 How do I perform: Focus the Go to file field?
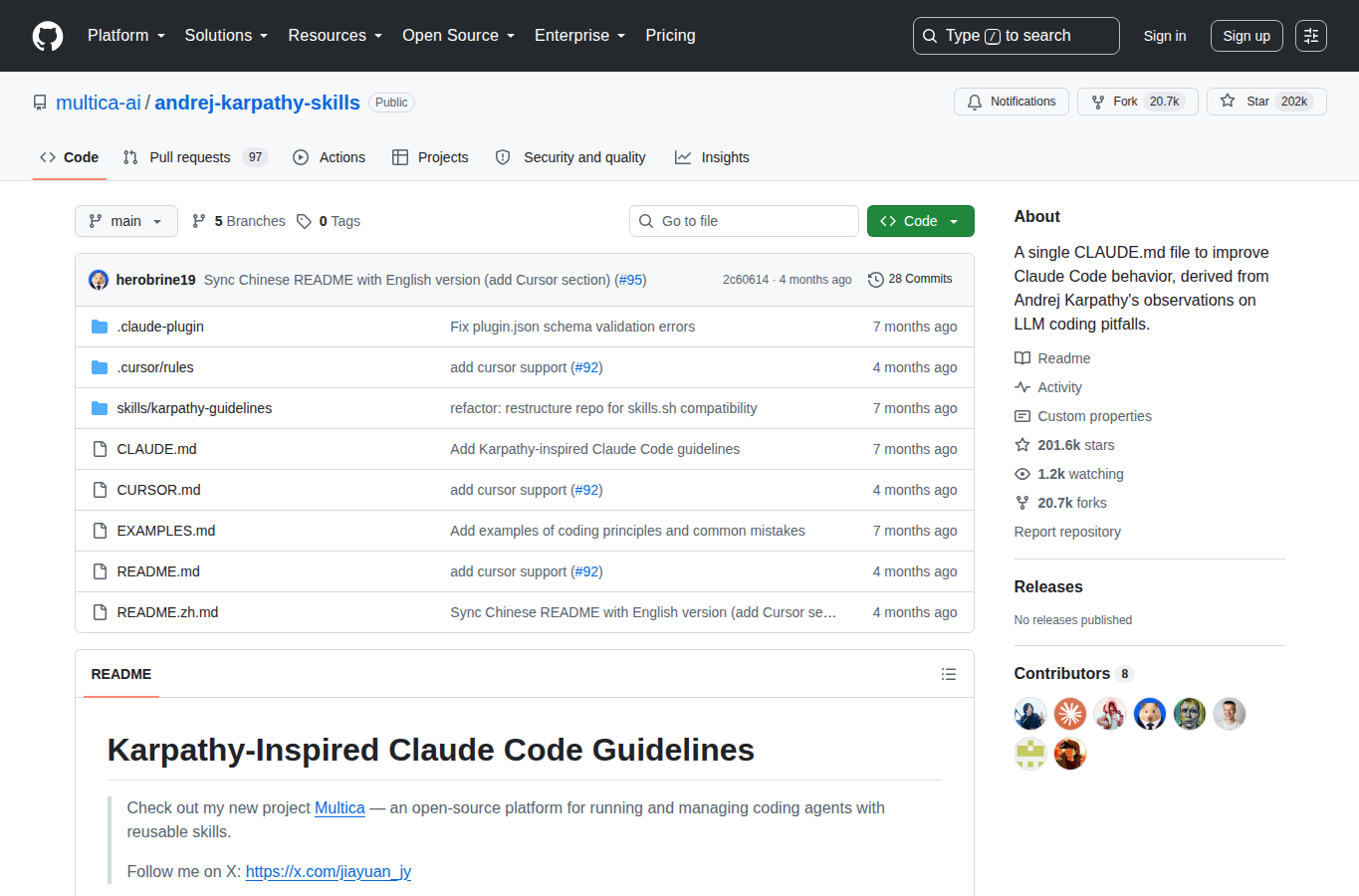[x=744, y=221]
